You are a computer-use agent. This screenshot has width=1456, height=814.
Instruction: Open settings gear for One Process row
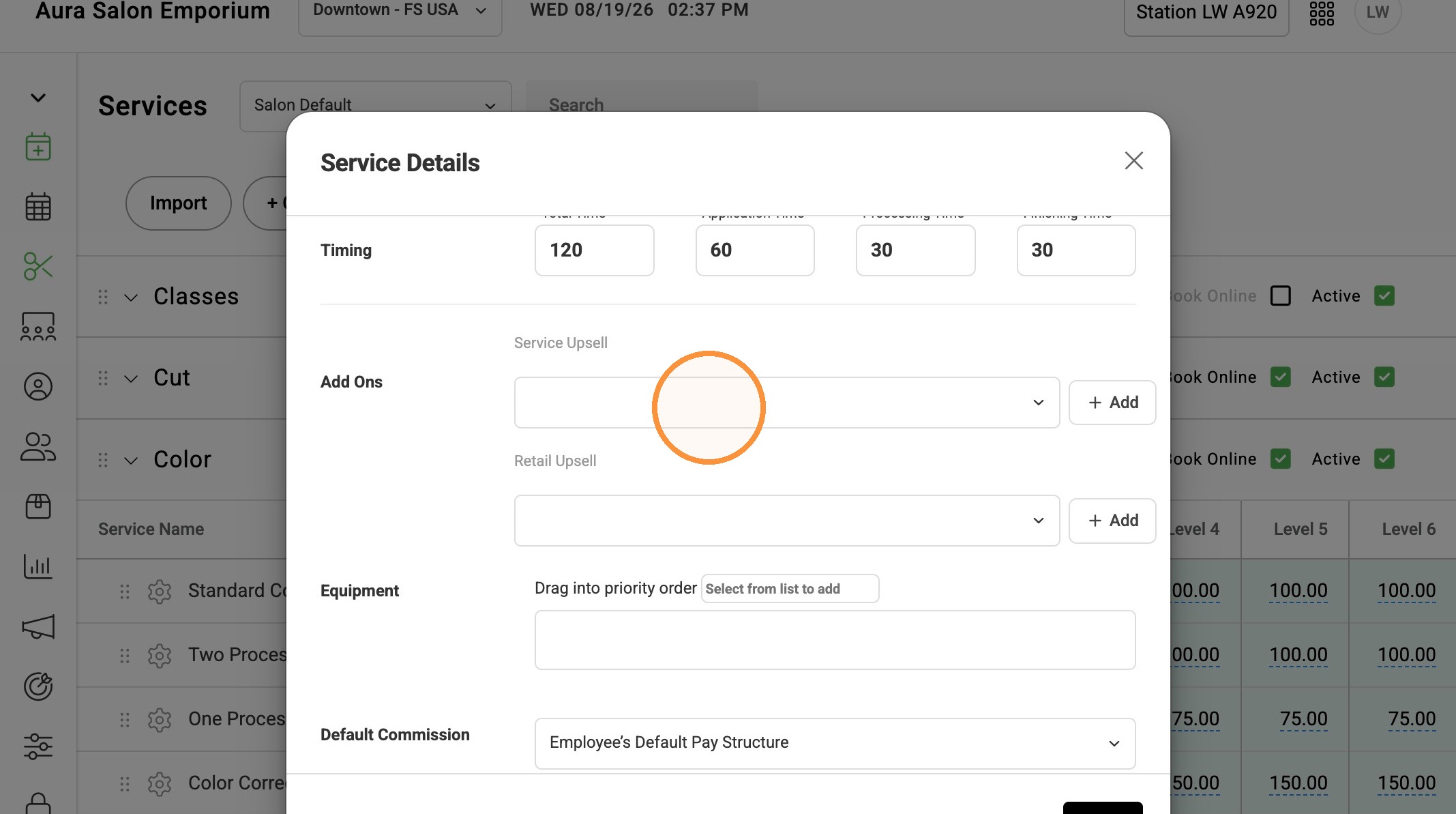pos(160,719)
